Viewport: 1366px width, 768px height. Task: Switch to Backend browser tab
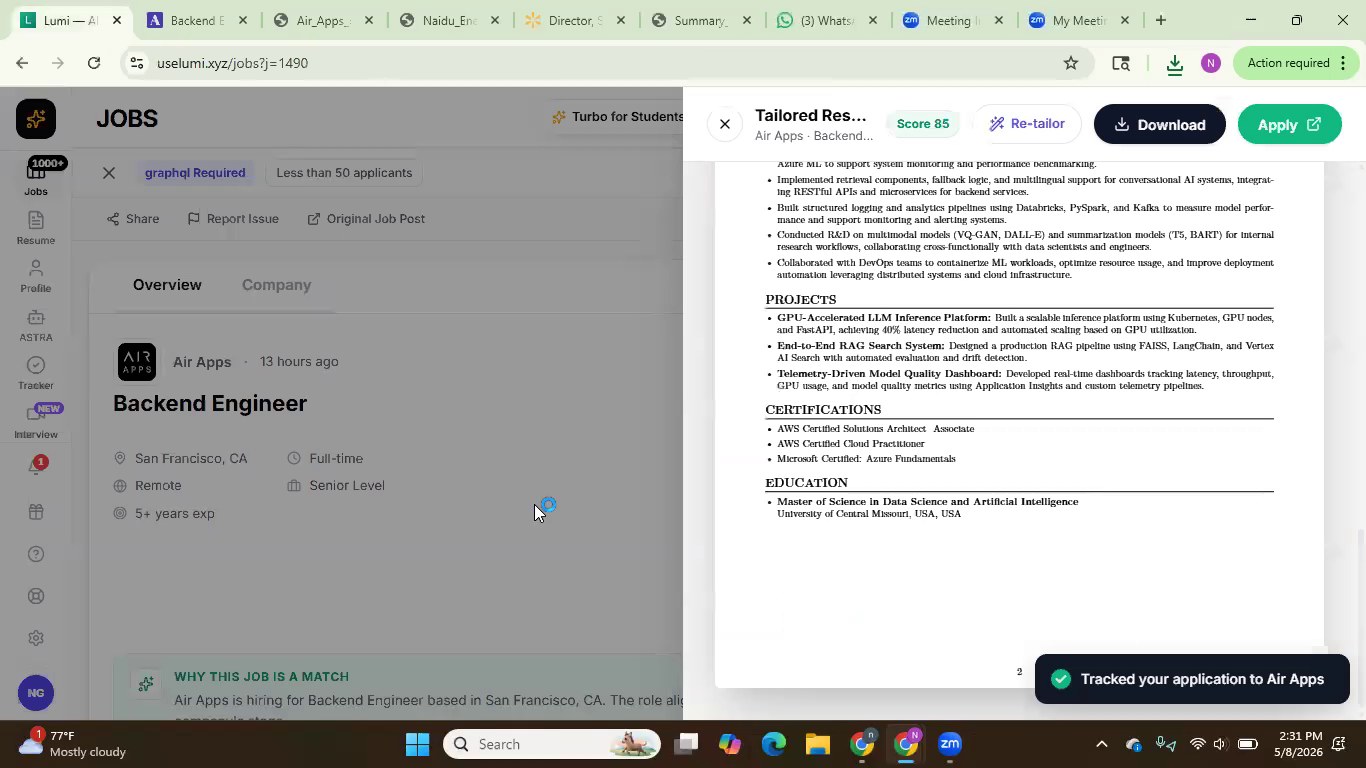point(197,20)
